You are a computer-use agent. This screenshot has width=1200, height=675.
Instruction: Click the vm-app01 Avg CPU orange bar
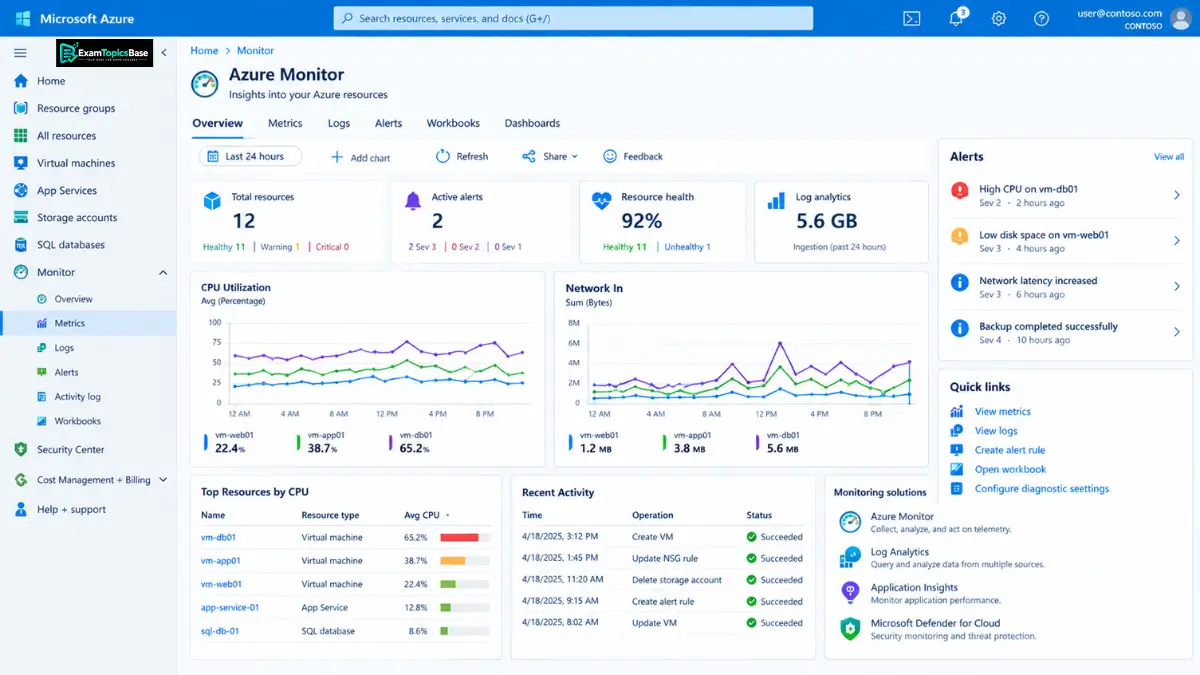[x=453, y=561]
